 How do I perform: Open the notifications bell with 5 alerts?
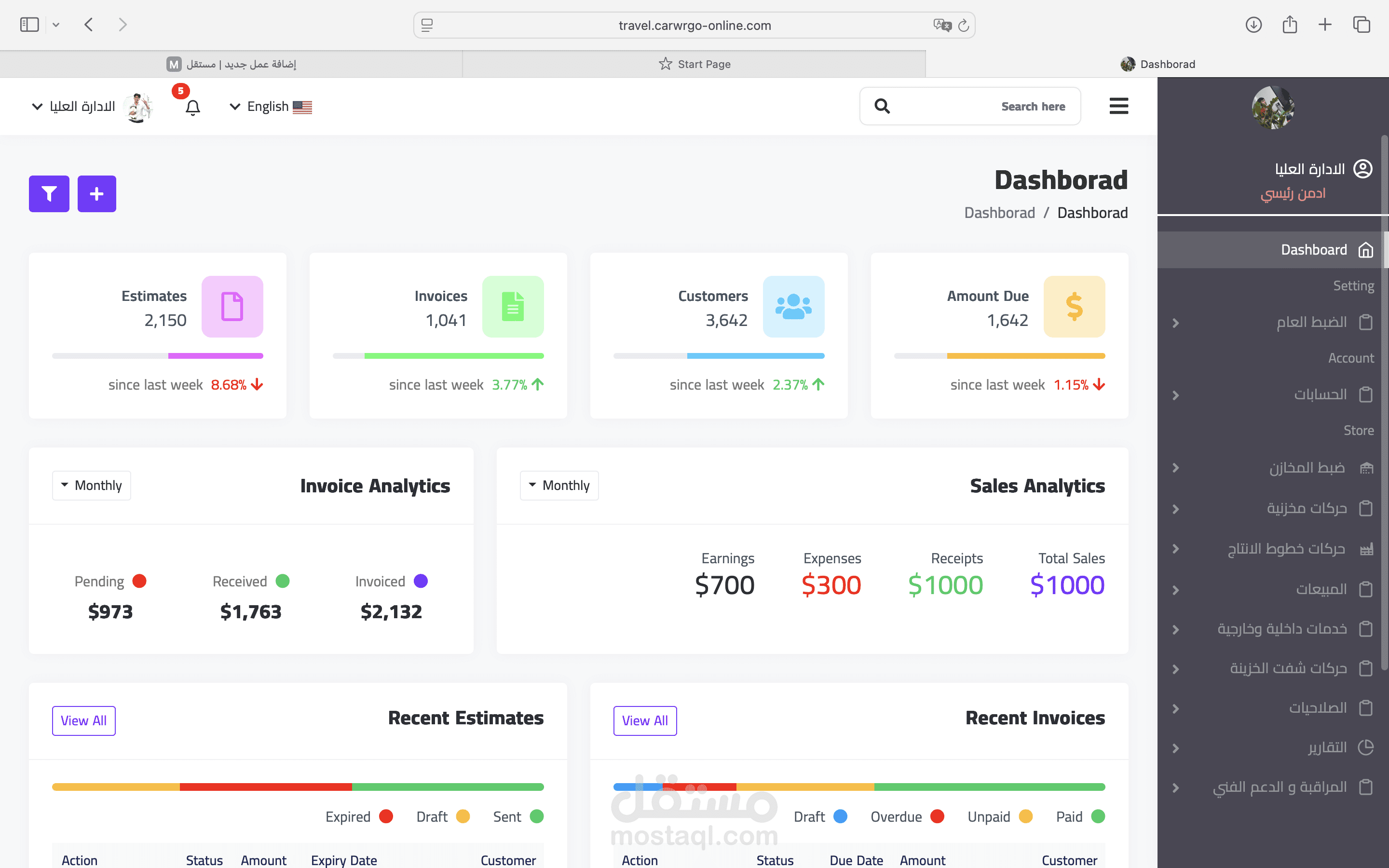tap(192, 107)
